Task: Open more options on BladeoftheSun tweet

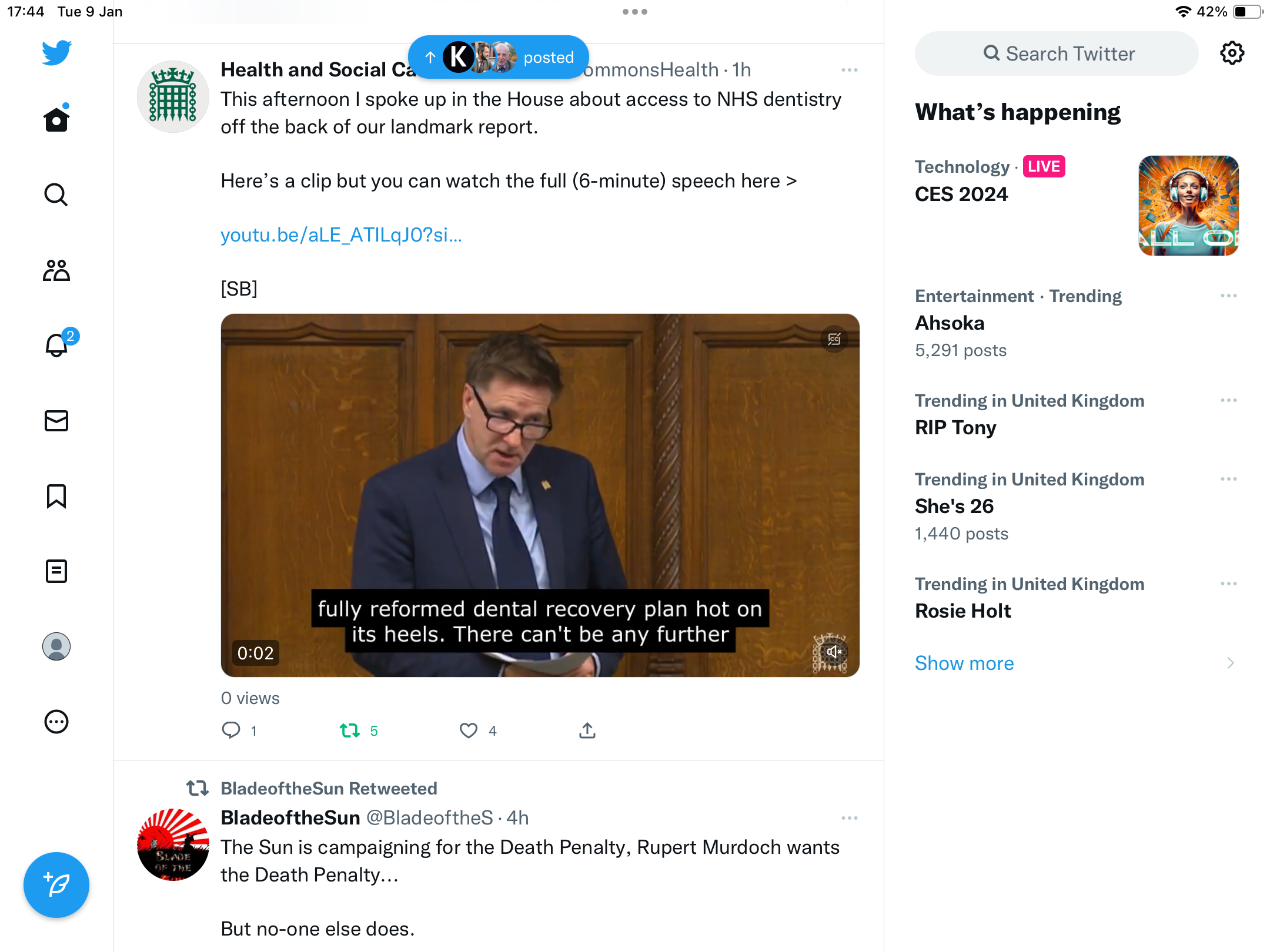Action: (x=850, y=818)
